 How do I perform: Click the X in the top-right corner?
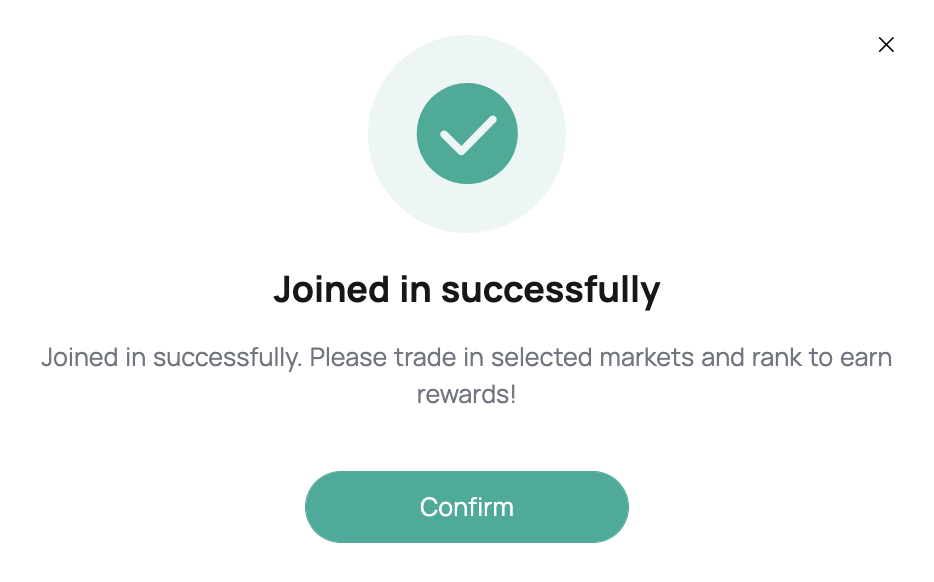click(x=886, y=45)
